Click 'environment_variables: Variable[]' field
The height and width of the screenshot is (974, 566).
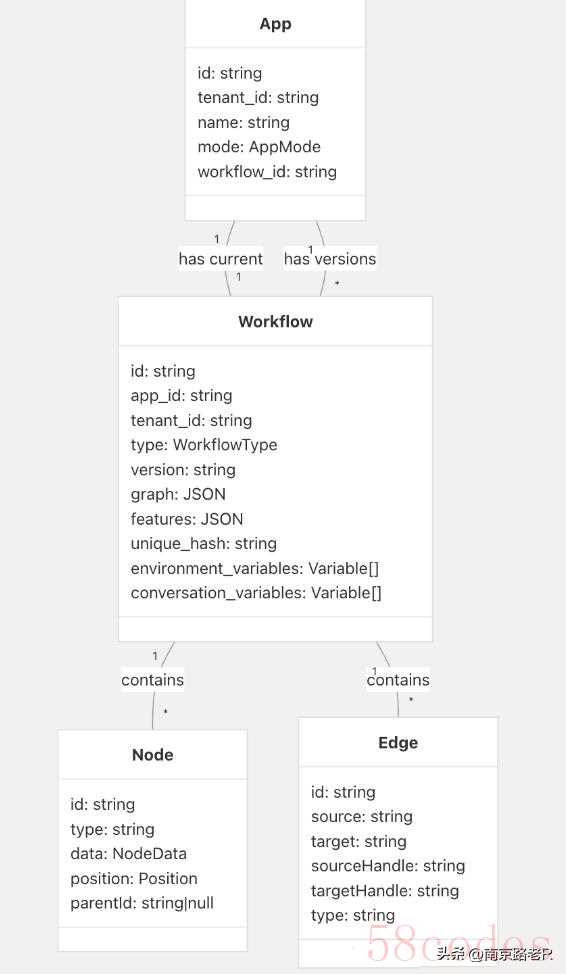tap(255, 568)
